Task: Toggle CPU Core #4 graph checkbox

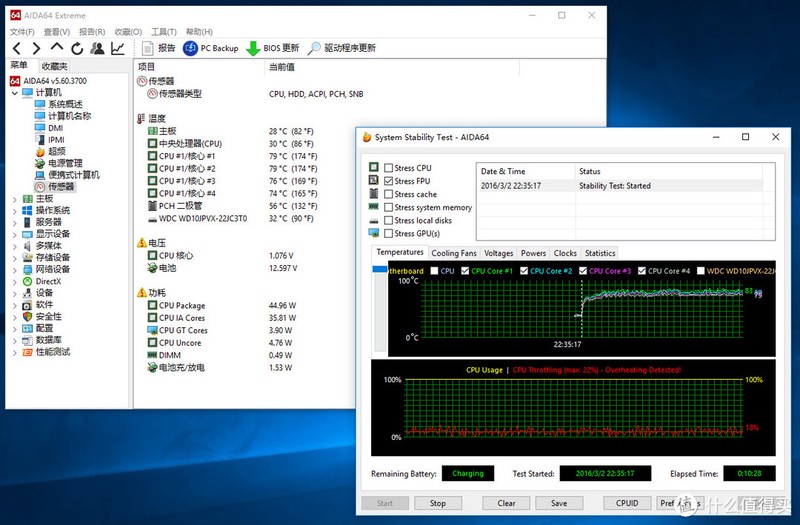Action: click(x=642, y=271)
